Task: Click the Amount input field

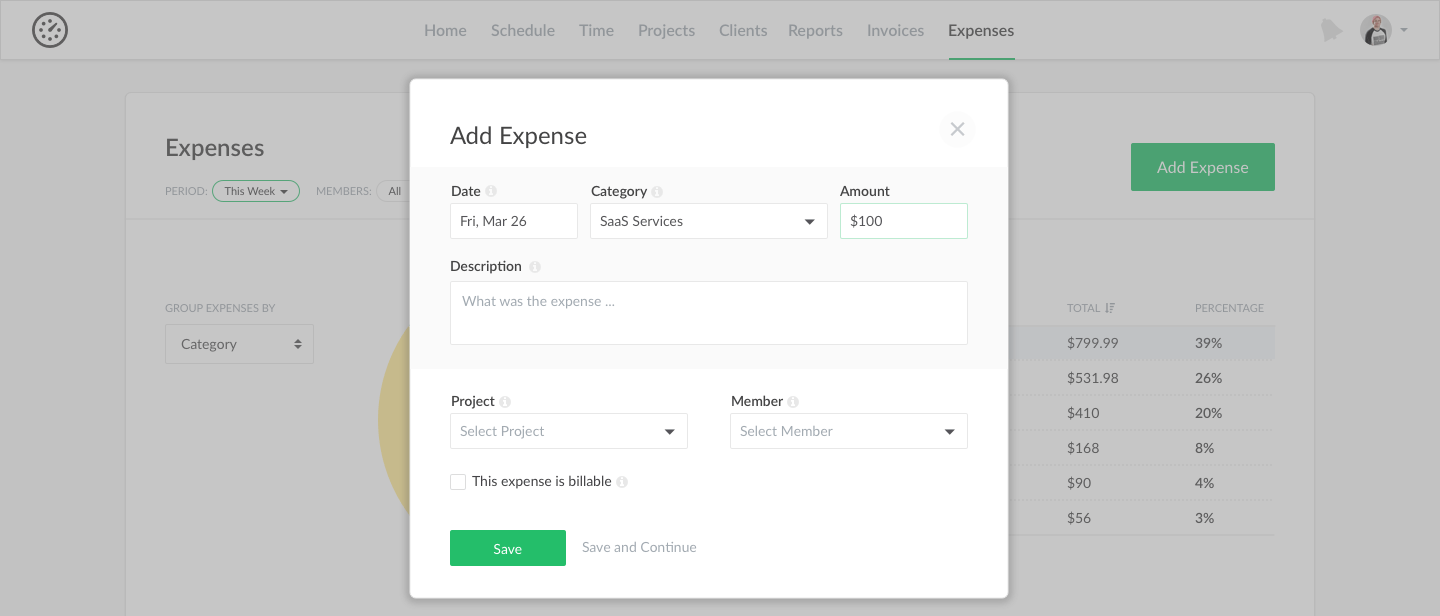Action: point(903,221)
